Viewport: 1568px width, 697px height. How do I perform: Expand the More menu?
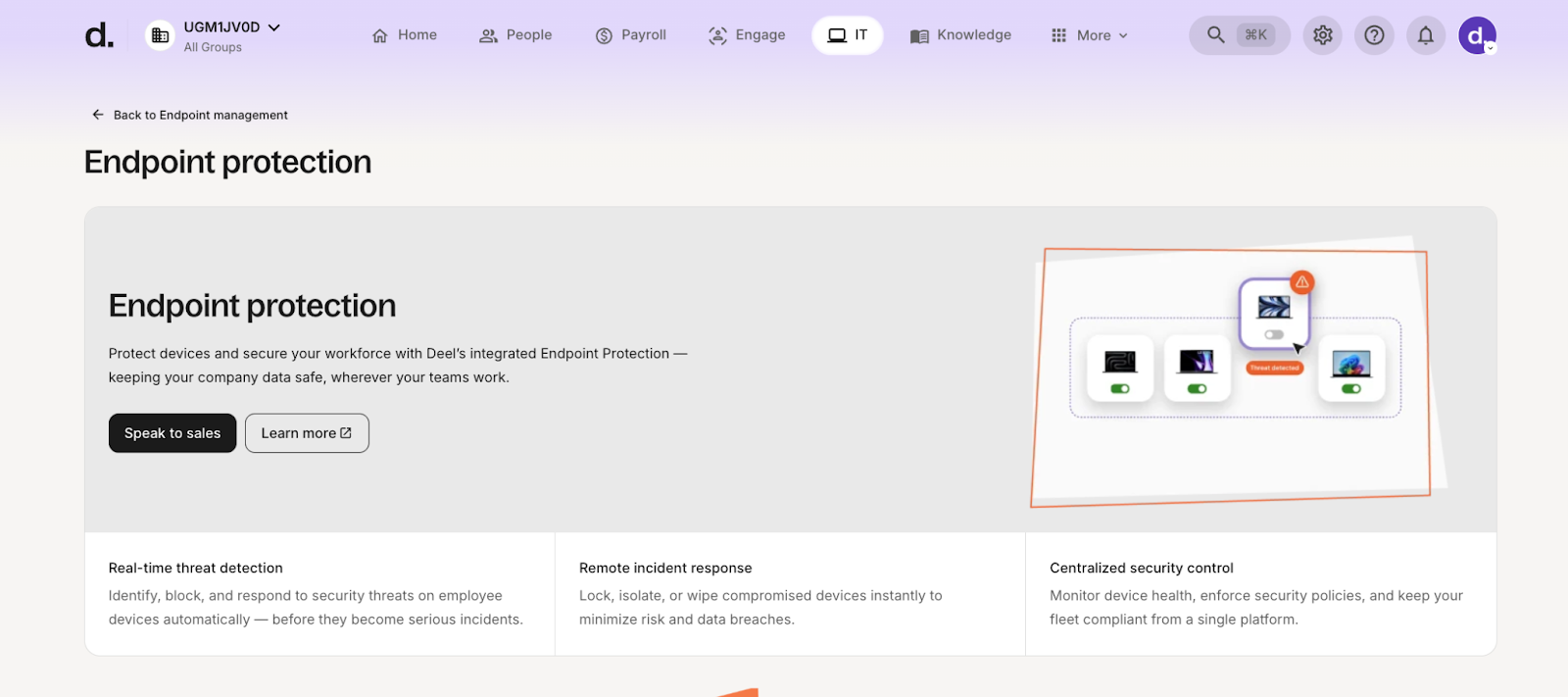(1089, 35)
